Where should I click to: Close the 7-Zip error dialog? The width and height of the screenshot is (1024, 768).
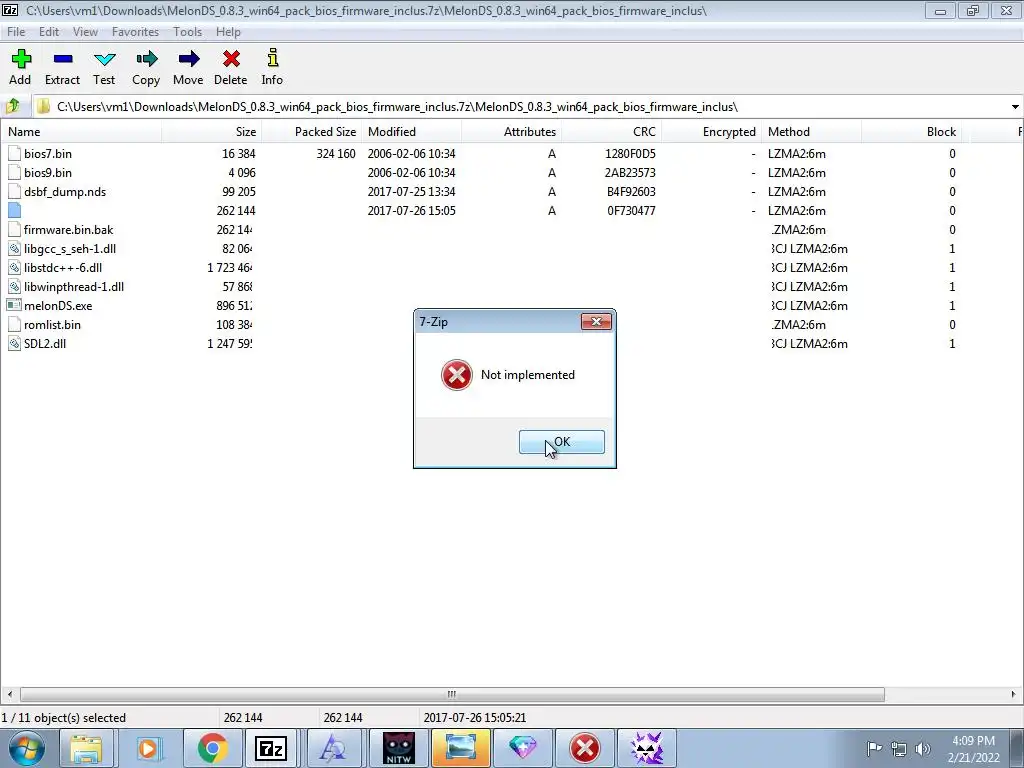pyautogui.click(x=596, y=321)
